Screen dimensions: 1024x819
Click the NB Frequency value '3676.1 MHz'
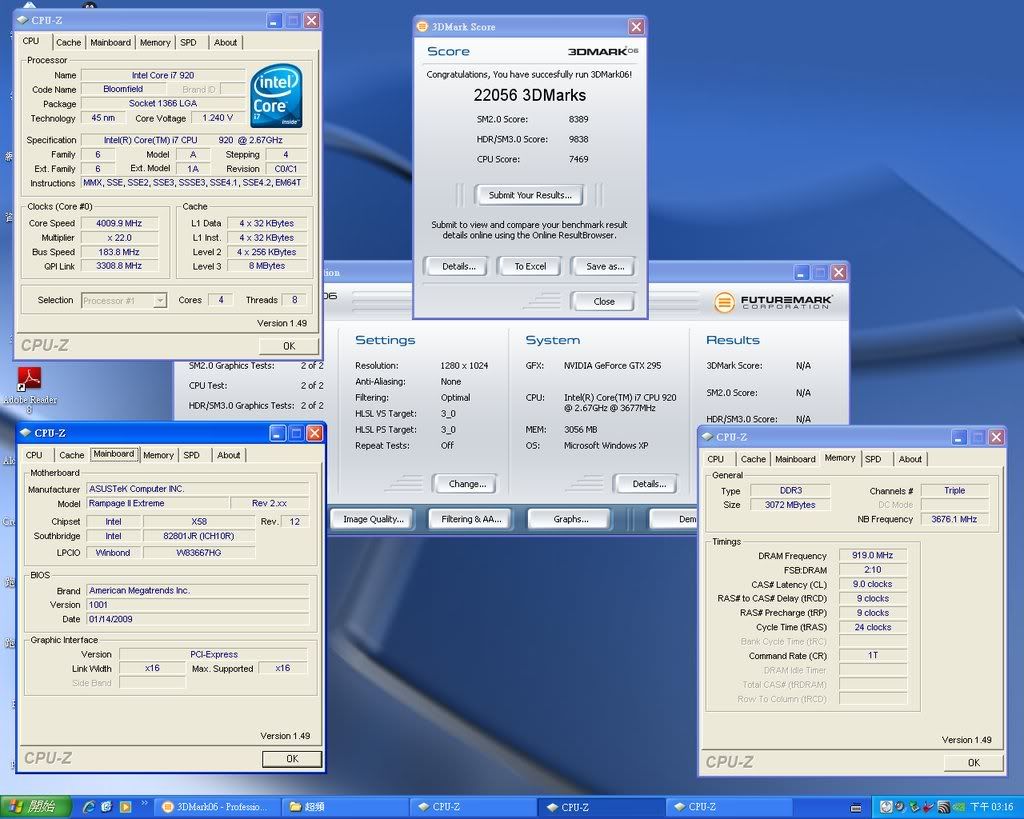(954, 519)
